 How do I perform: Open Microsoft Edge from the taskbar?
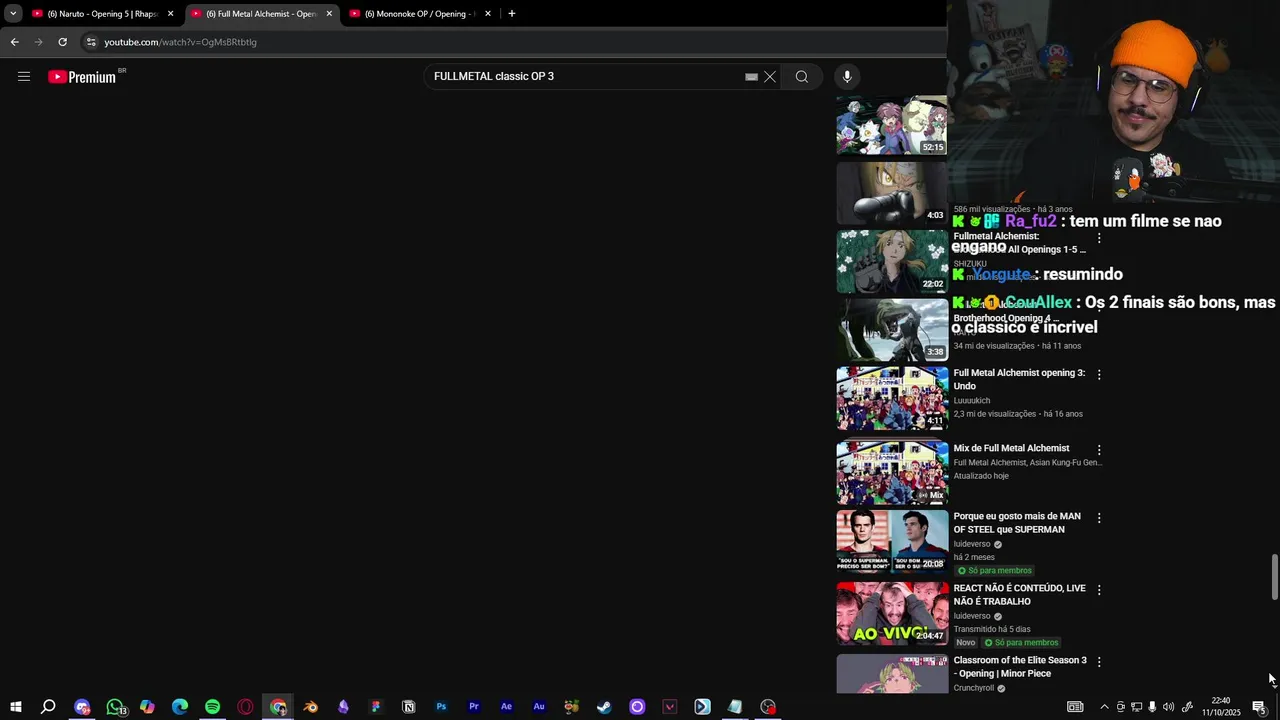[180, 707]
